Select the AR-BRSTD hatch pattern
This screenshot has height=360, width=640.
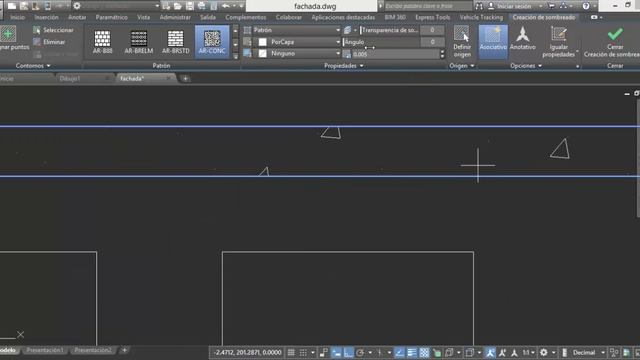176,42
